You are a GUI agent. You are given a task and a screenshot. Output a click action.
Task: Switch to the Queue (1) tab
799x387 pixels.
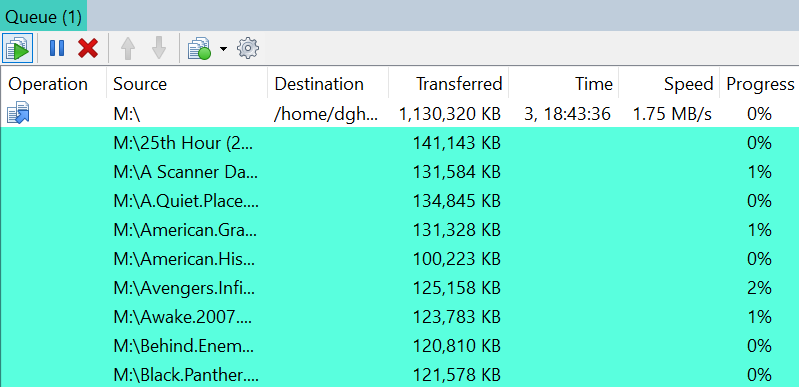(x=43, y=17)
